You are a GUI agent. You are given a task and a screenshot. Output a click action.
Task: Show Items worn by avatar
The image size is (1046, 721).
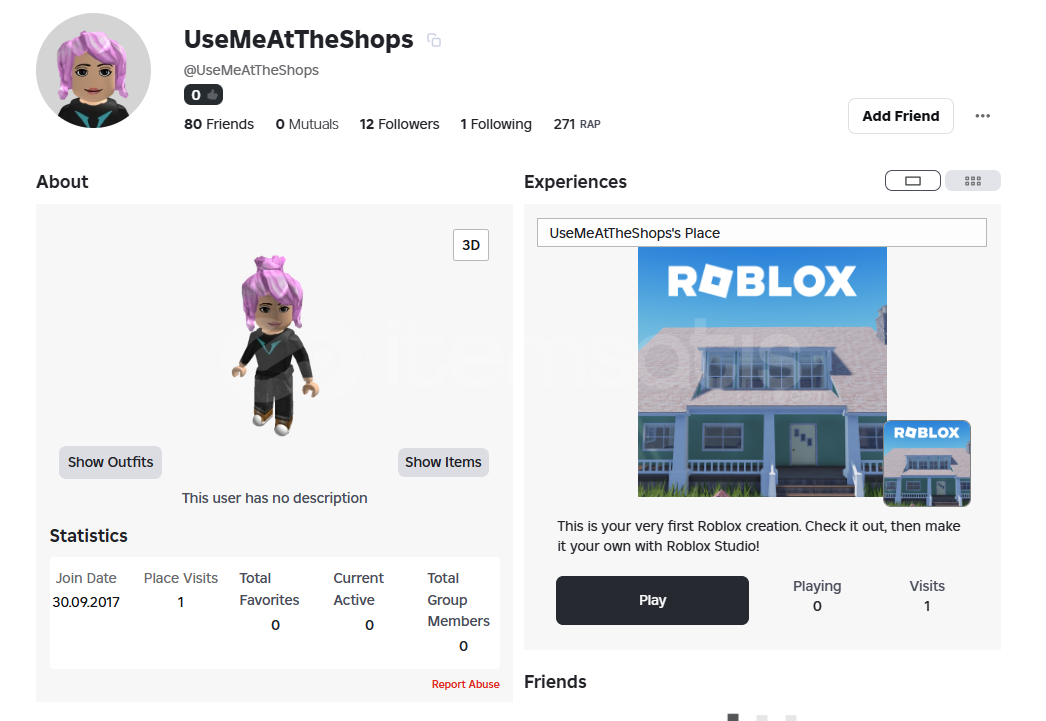pyautogui.click(x=443, y=462)
